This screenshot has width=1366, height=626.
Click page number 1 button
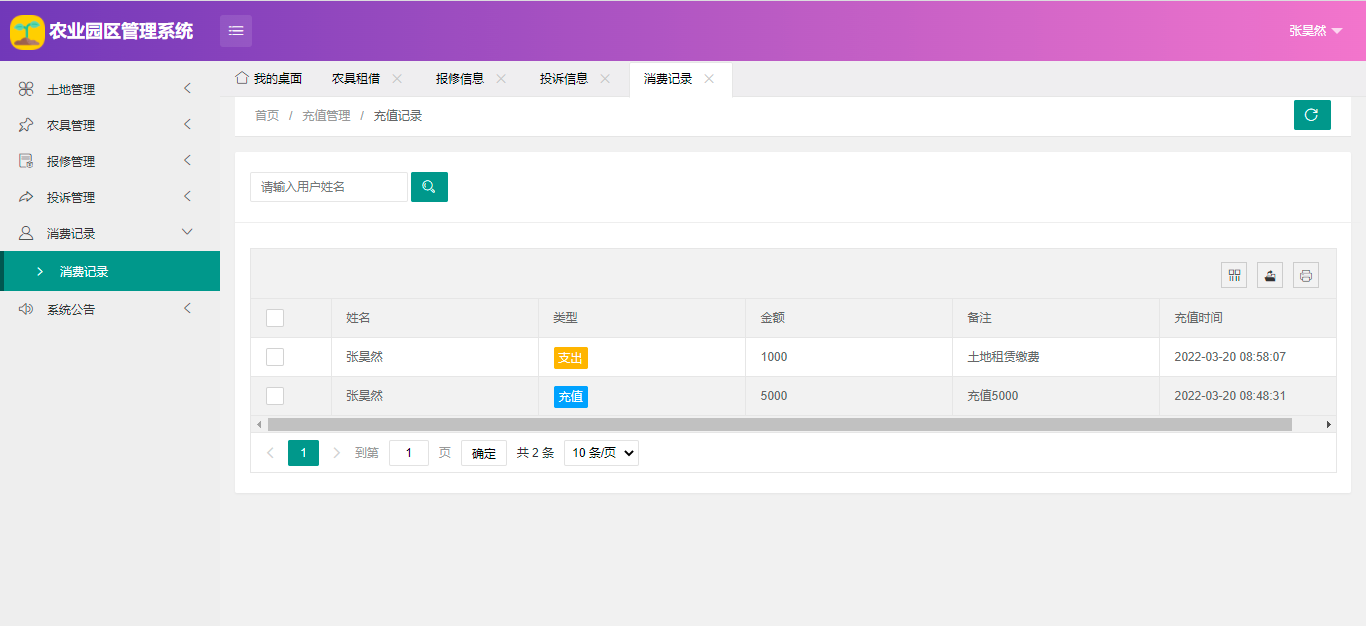303,453
